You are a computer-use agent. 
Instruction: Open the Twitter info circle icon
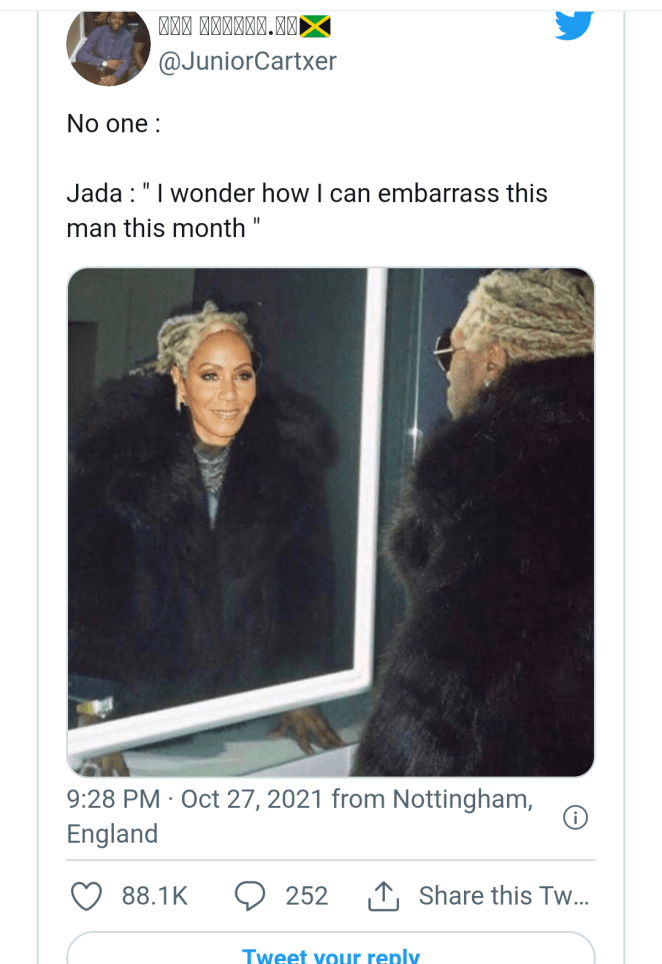[x=575, y=817]
